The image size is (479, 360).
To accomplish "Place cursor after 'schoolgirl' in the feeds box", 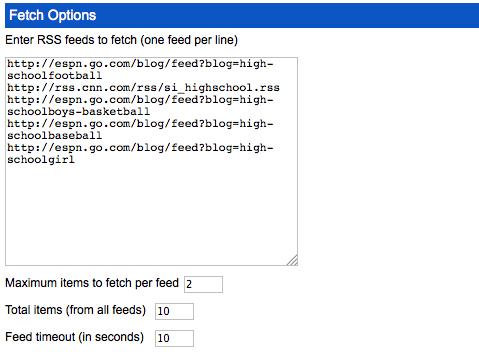I will (75, 160).
